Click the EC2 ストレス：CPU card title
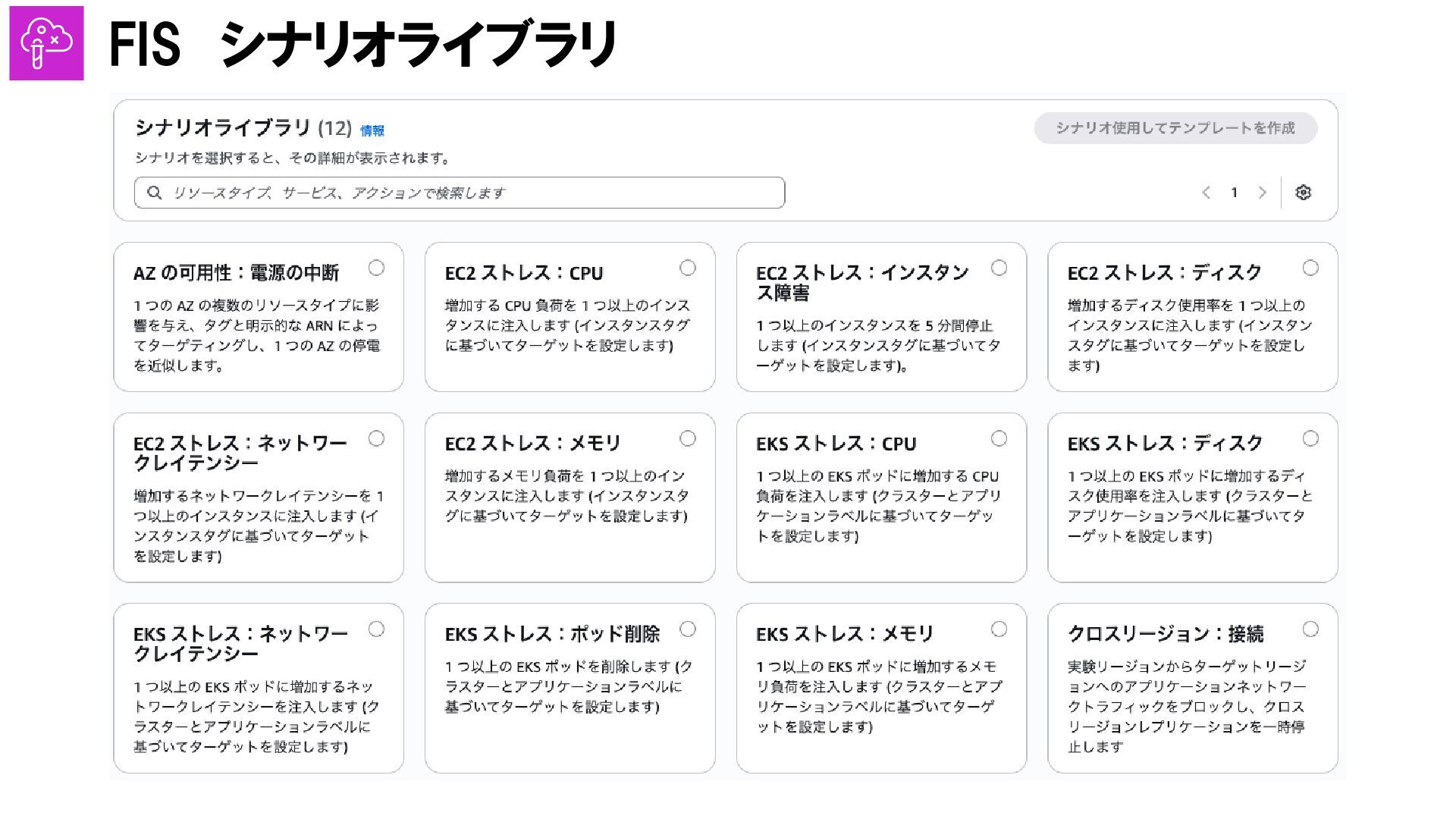The height and width of the screenshot is (819, 1456). point(524,273)
